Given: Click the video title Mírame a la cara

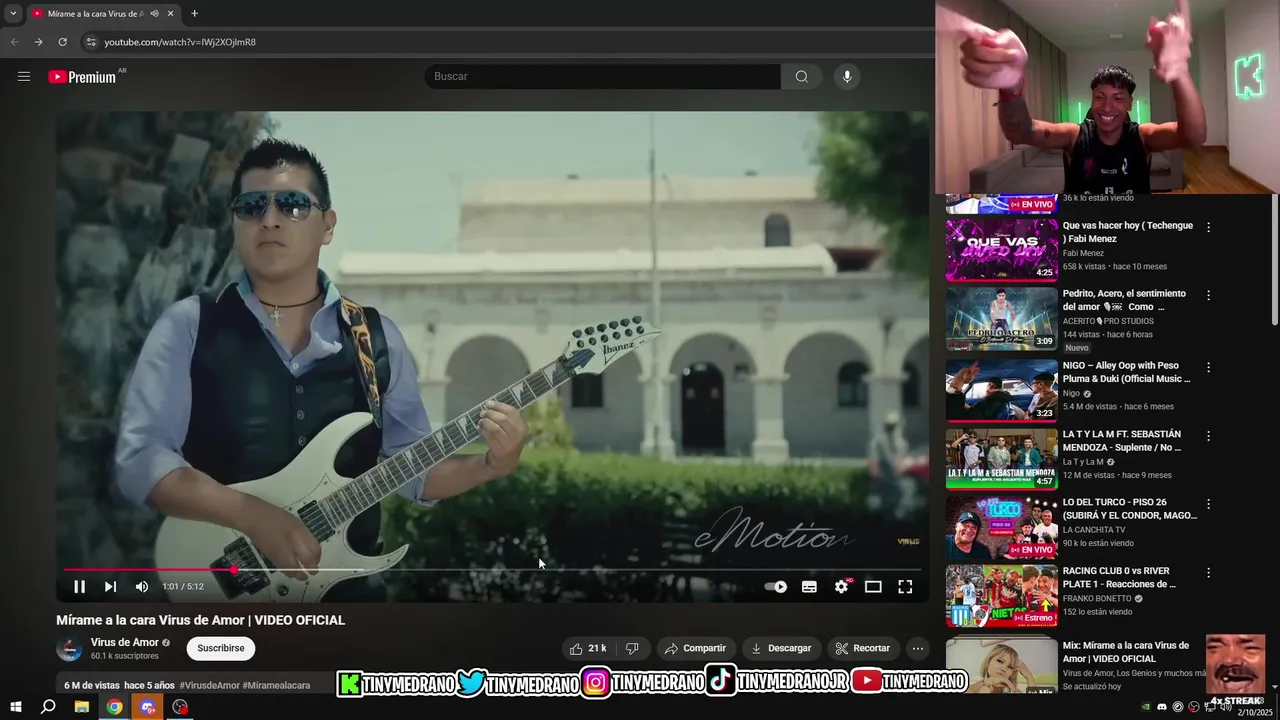Looking at the screenshot, I should click(200, 620).
